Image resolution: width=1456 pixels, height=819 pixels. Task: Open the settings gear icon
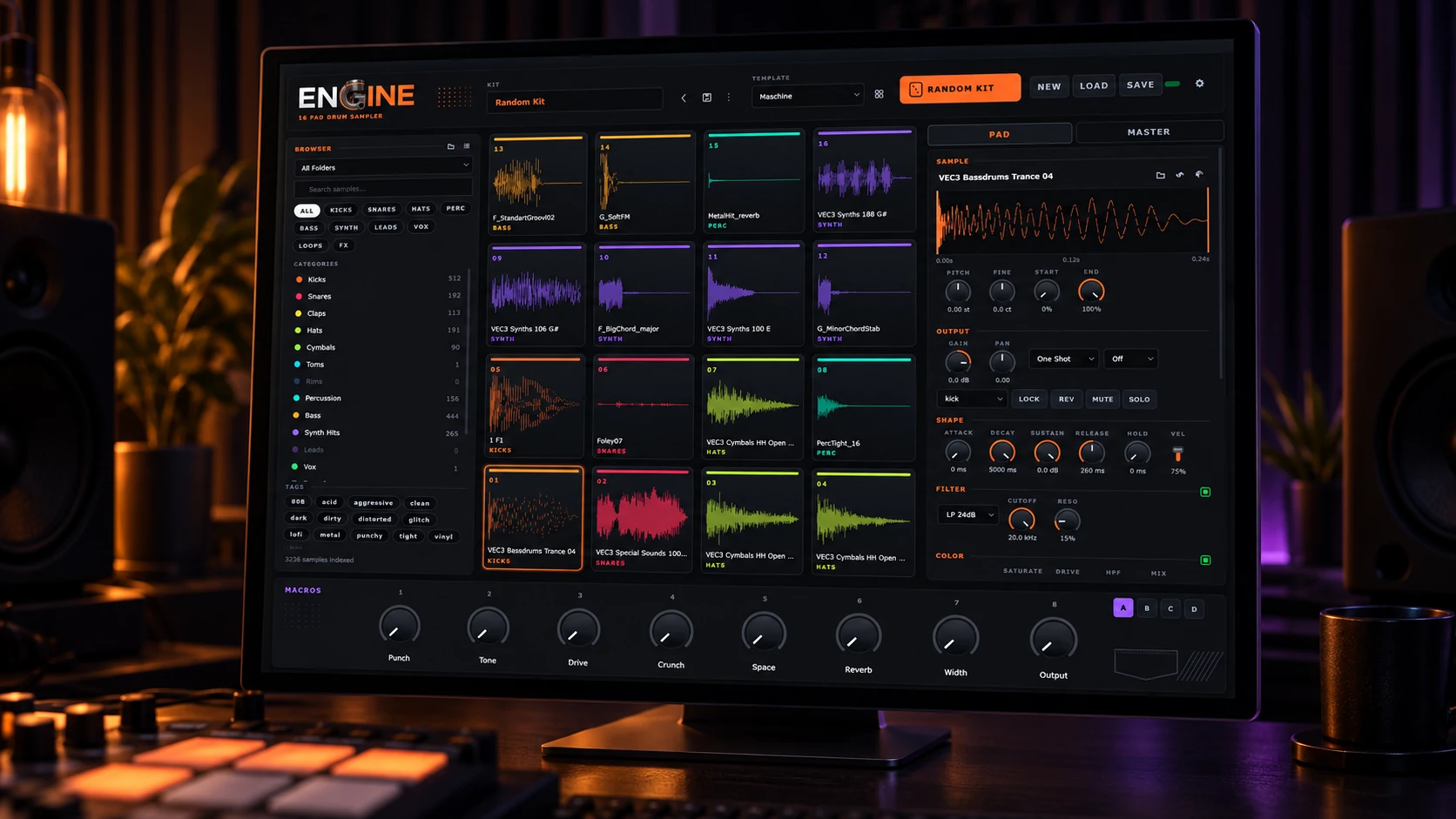click(x=1199, y=84)
